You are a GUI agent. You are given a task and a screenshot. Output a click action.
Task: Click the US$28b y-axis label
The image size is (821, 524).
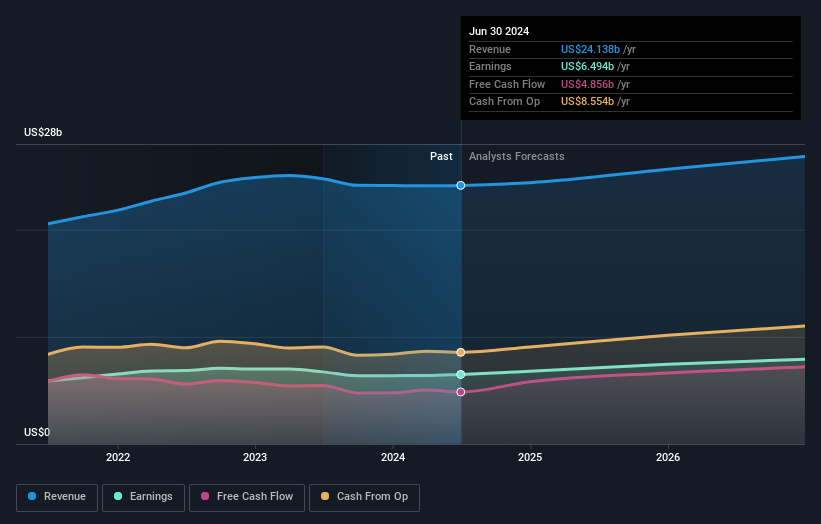tap(43, 132)
